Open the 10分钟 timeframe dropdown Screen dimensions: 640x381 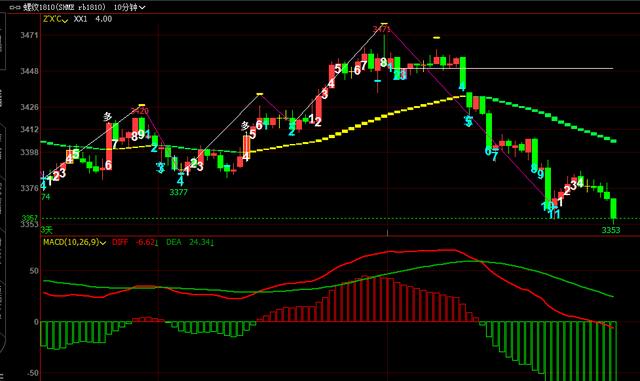point(129,7)
